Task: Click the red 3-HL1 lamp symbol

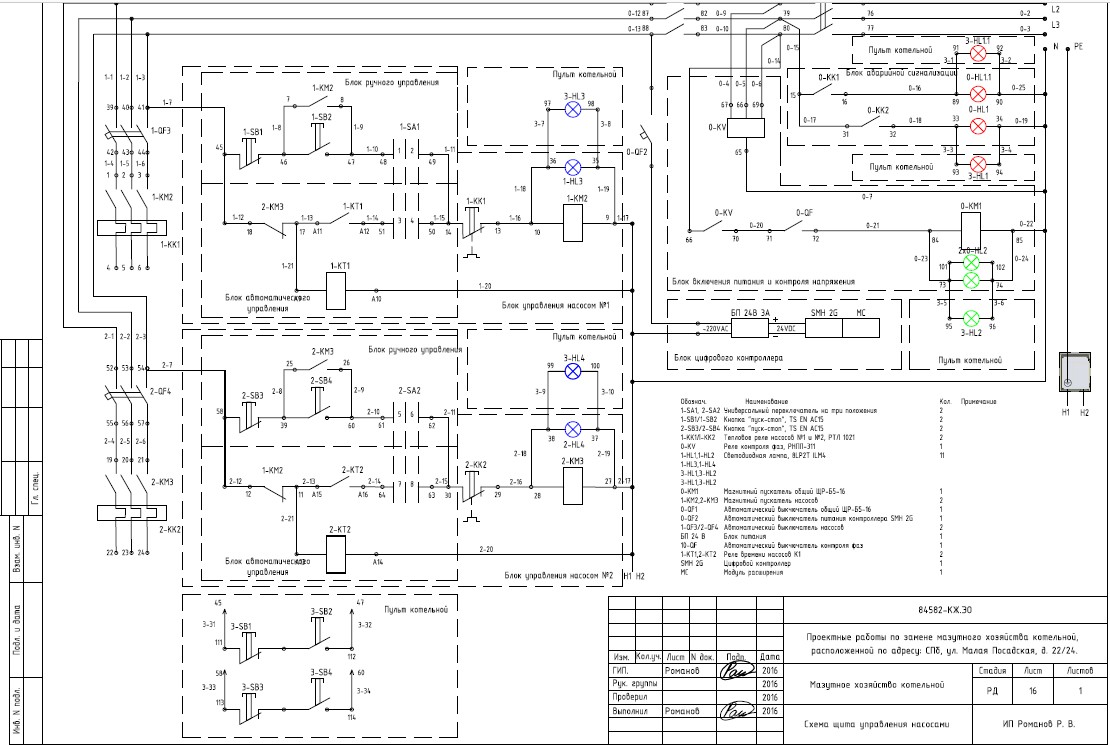Action: coord(978,164)
